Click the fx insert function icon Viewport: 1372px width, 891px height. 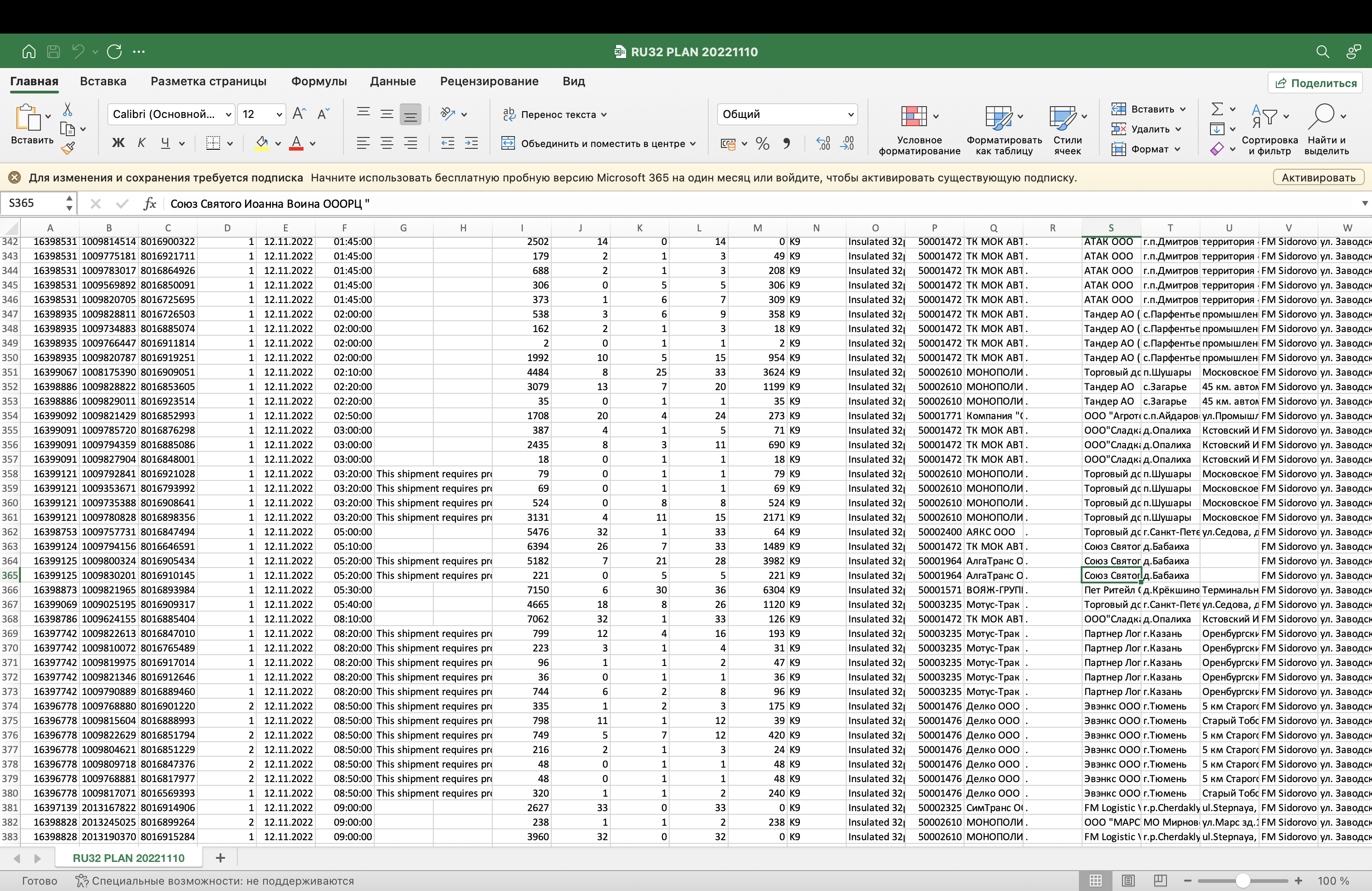point(150,203)
